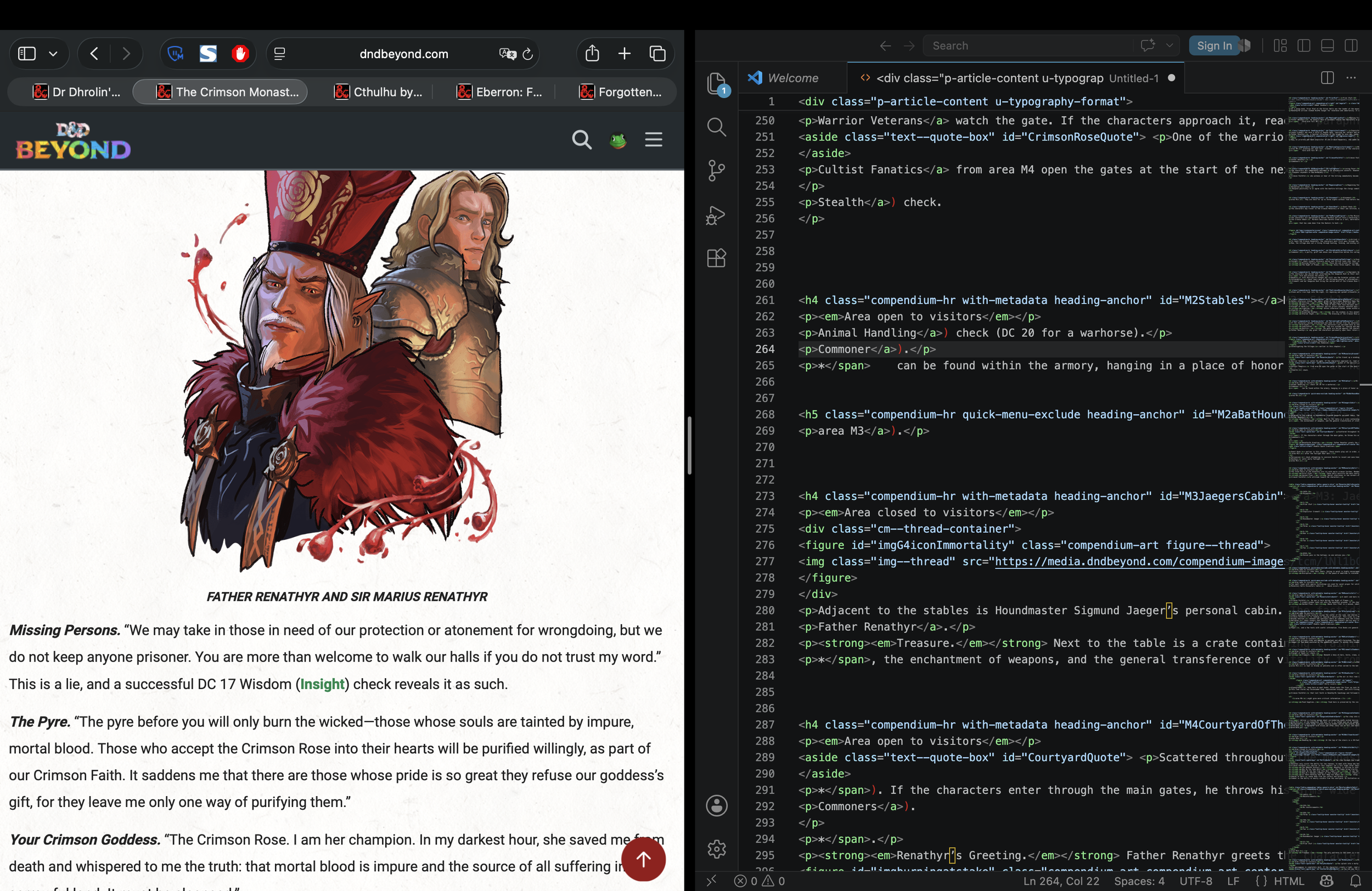Change end of line via LF
Screen dimensions: 1372x891
[x=1233, y=881]
